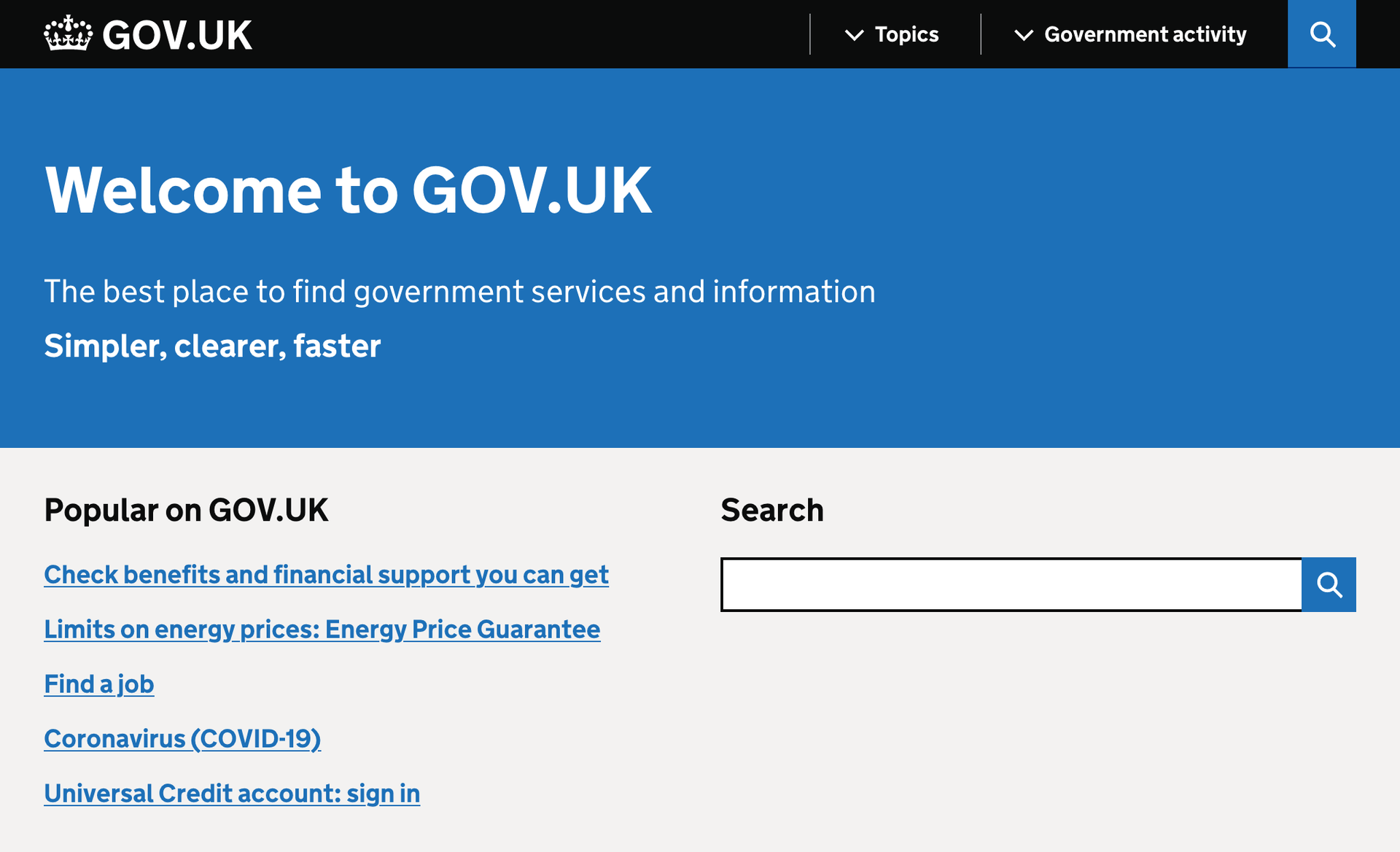The image size is (1400, 852).
Task: Click the chevron beside Government activity
Action: 1024,35
